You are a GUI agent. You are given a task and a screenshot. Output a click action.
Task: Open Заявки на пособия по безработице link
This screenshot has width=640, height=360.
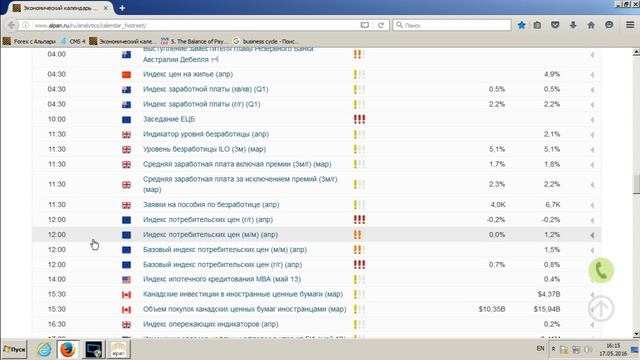click(211, 205)
